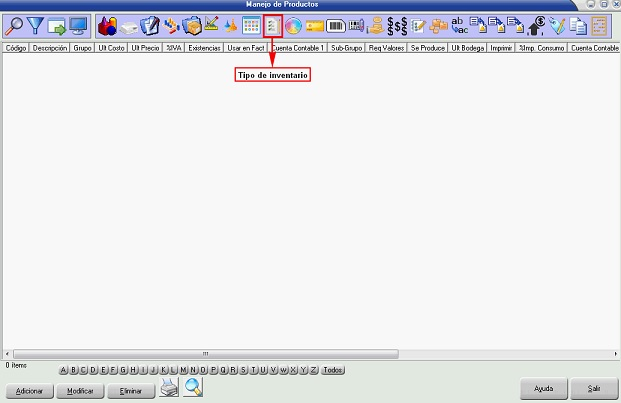The height and width of the screenshot is (403, 621).
Task: Click the triple dollar sign prices icon
Action: (x=397, y=26)
